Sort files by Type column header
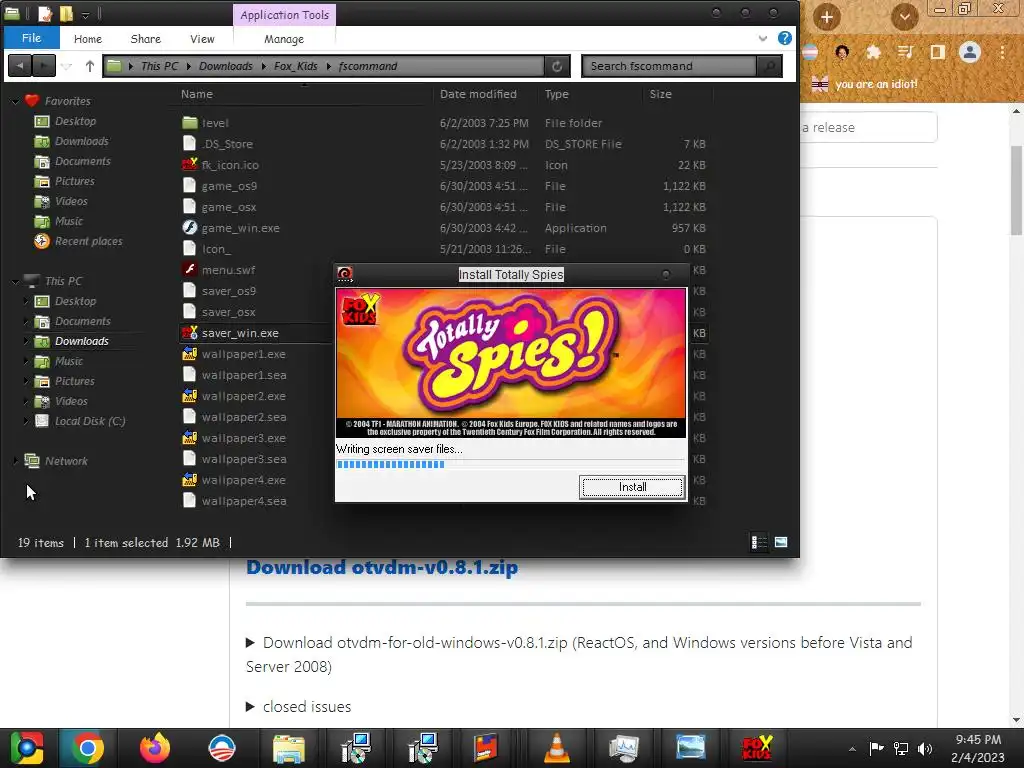 556,94
